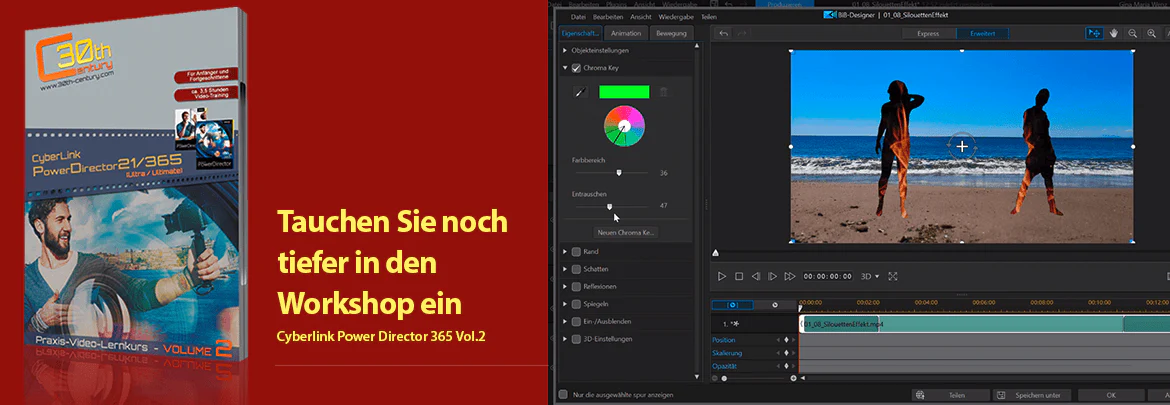The image size is (1170, 405).
Task: Go to previous Position keyframe
Action: pos(779,340)
